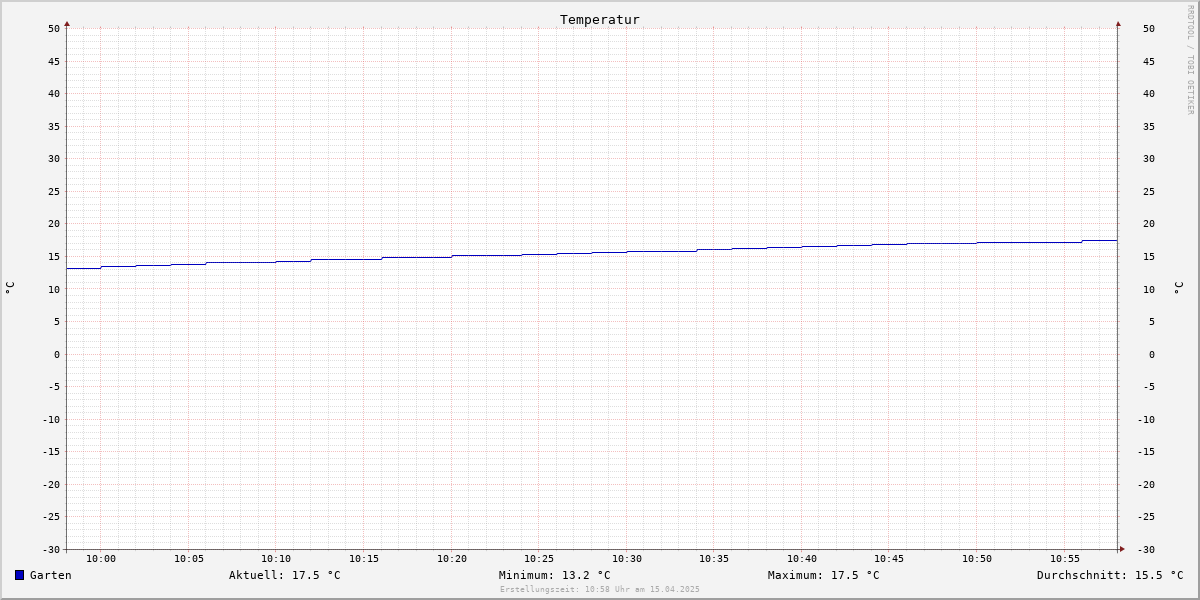
Task: Click the 10:10 time axis label
Action: pos(276,559)
